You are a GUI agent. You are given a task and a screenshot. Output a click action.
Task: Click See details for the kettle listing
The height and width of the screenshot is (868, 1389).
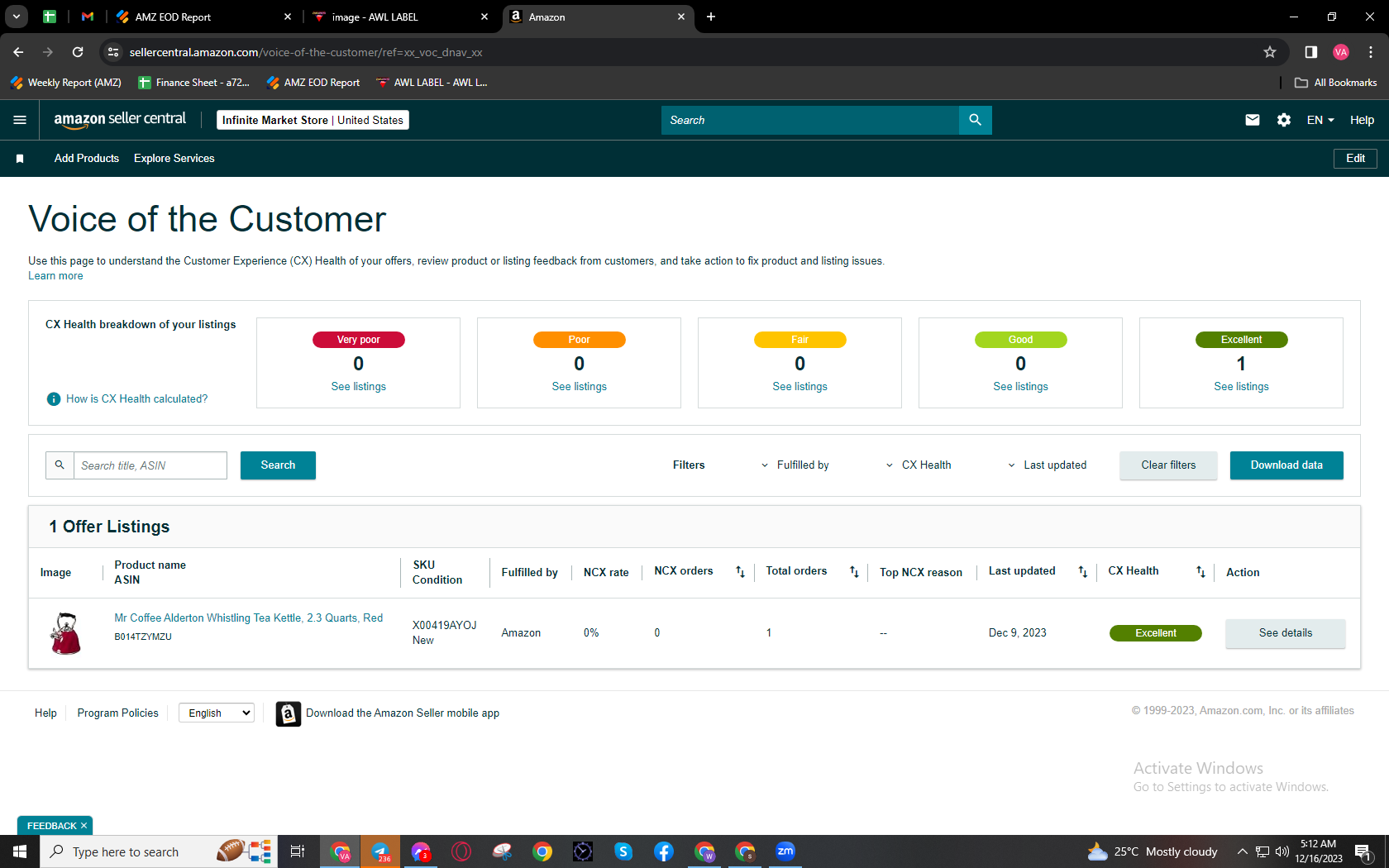pyautogui.click(x=1286, y=633)
